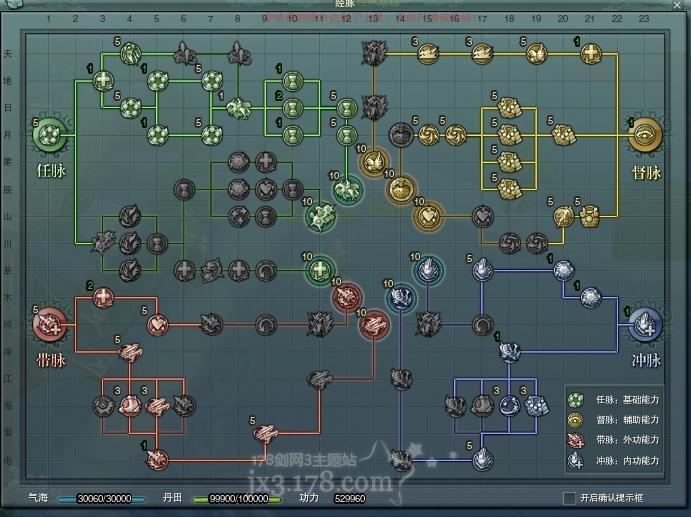Click the blue crescent moon node marked level 3

[509, 405]
